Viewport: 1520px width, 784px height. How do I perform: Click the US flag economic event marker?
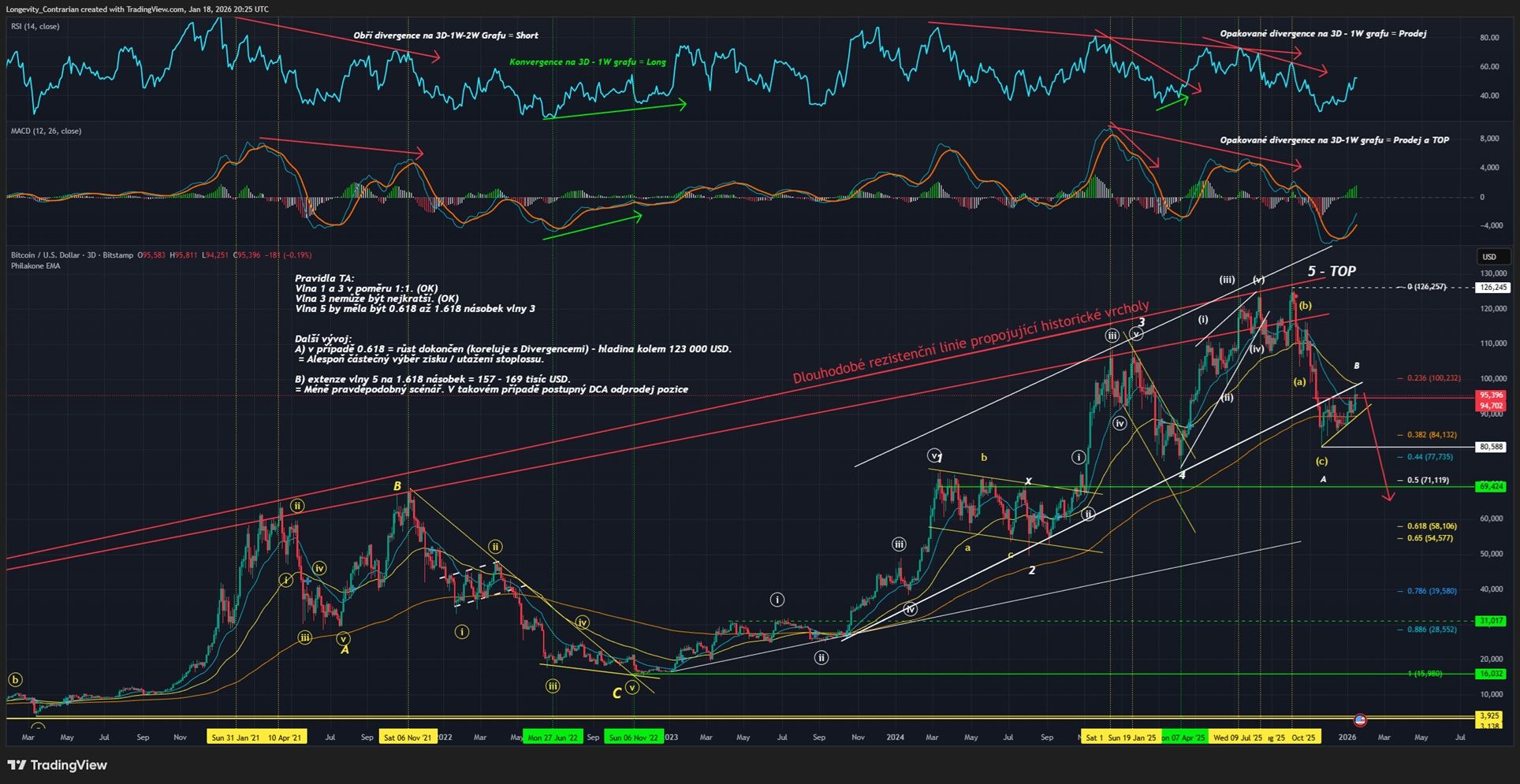pos(1359,719)
